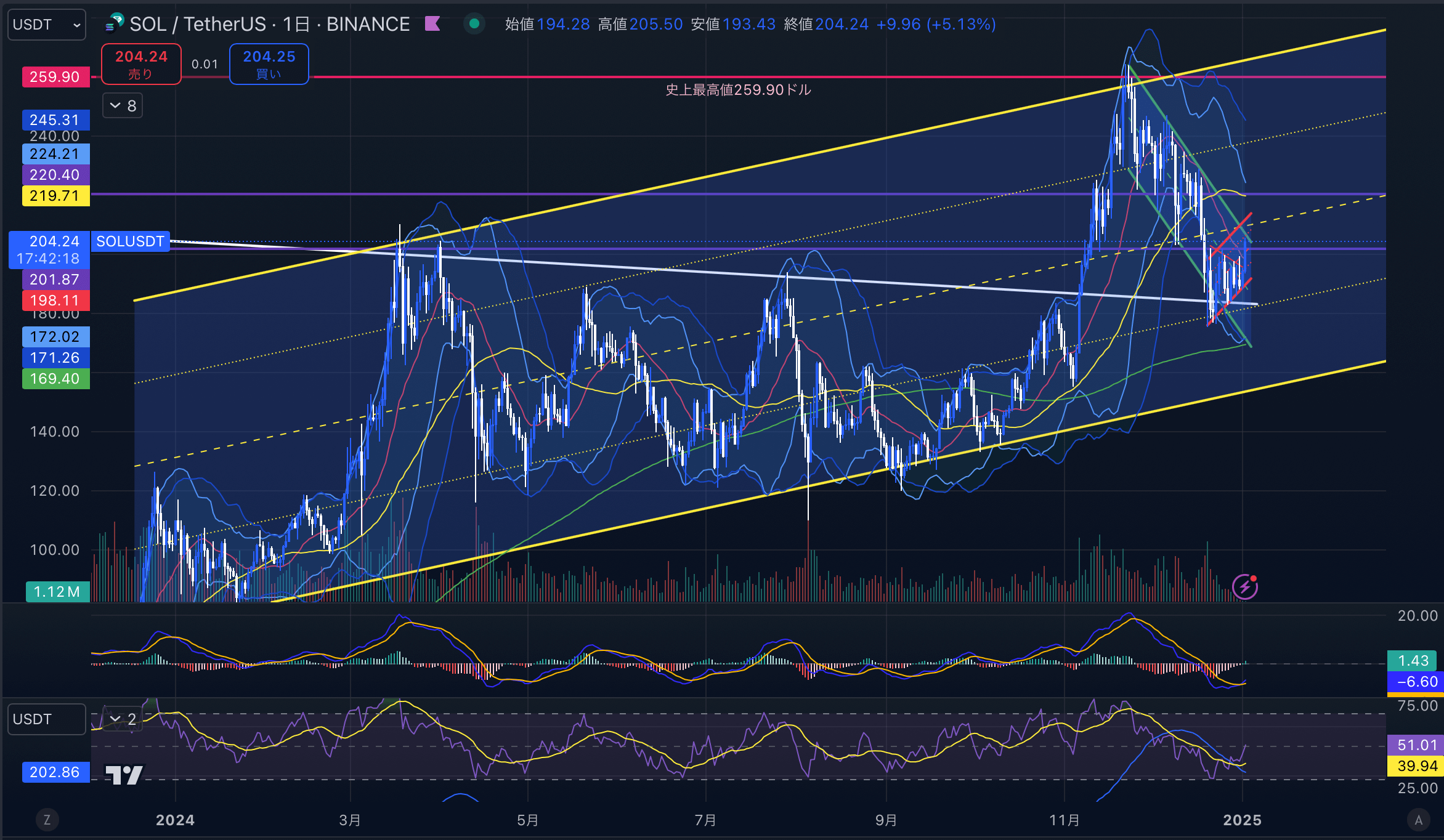Click the 204.24 current price label
Viewport: 1444px width, 840px height.
pyautogui.click(x=49, y=249)
